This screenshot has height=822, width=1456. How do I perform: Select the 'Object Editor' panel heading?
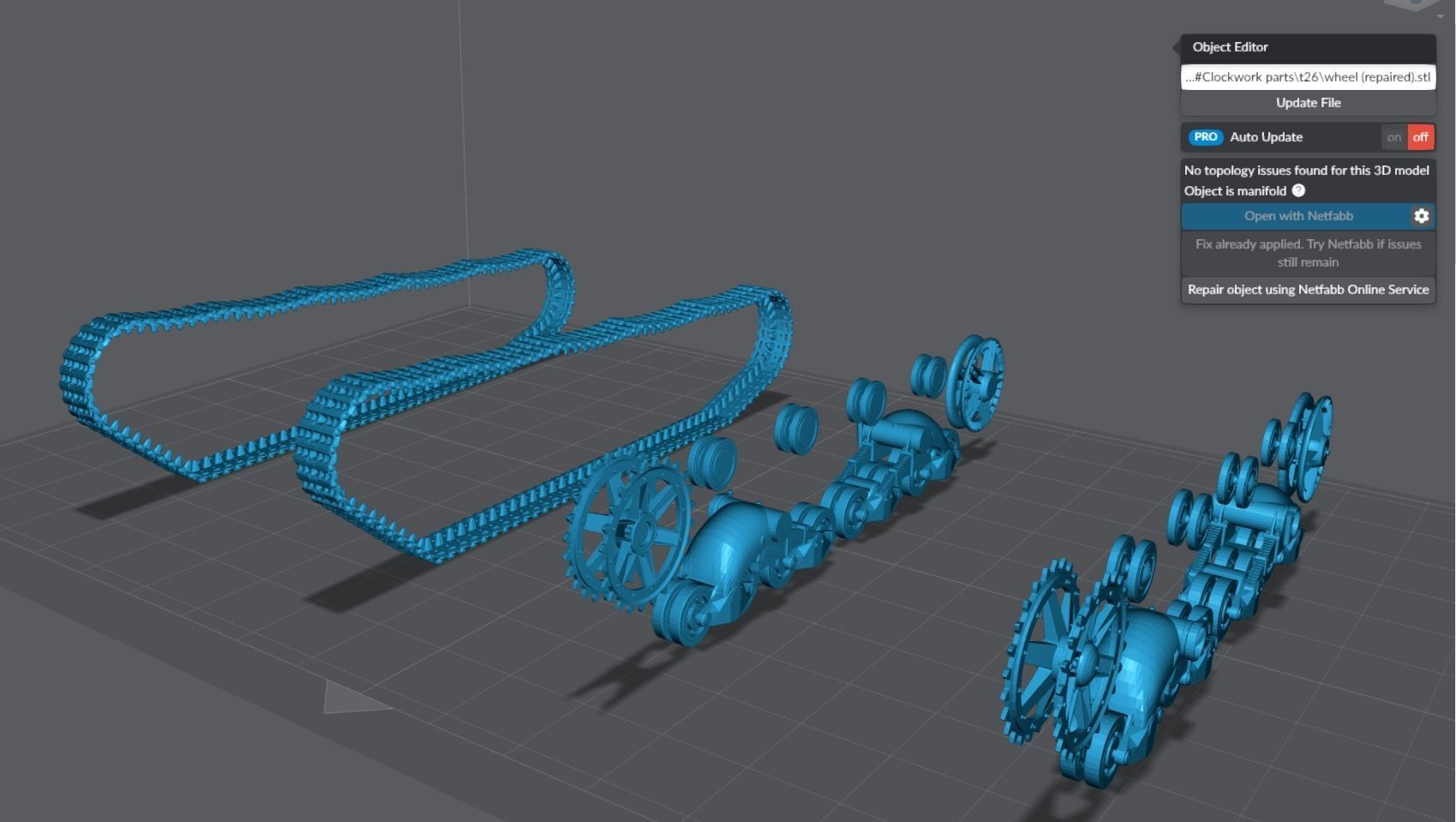click(x=1230, y=47)
